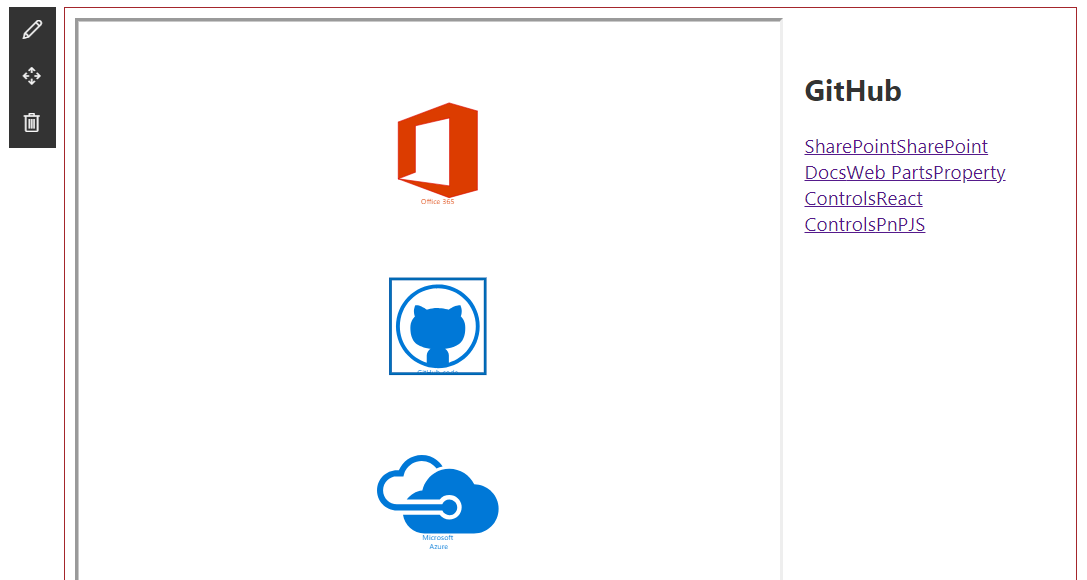The width and height of the screenshot is (1087, 580).
Task: Click the GitHub heading text
Action: point(853,91)
